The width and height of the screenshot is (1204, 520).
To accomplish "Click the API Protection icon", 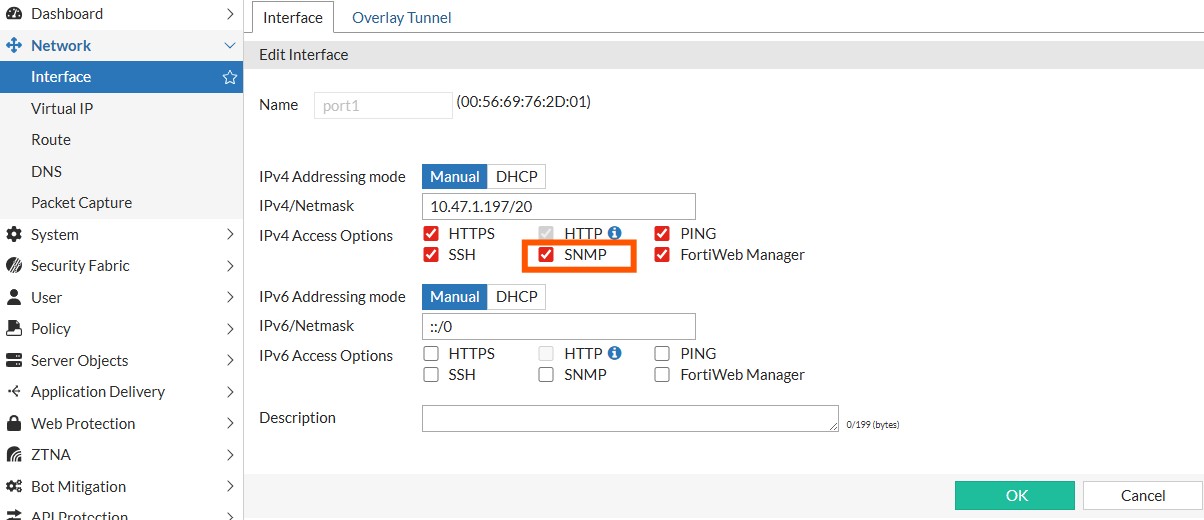I will click(x=14, y=515).
